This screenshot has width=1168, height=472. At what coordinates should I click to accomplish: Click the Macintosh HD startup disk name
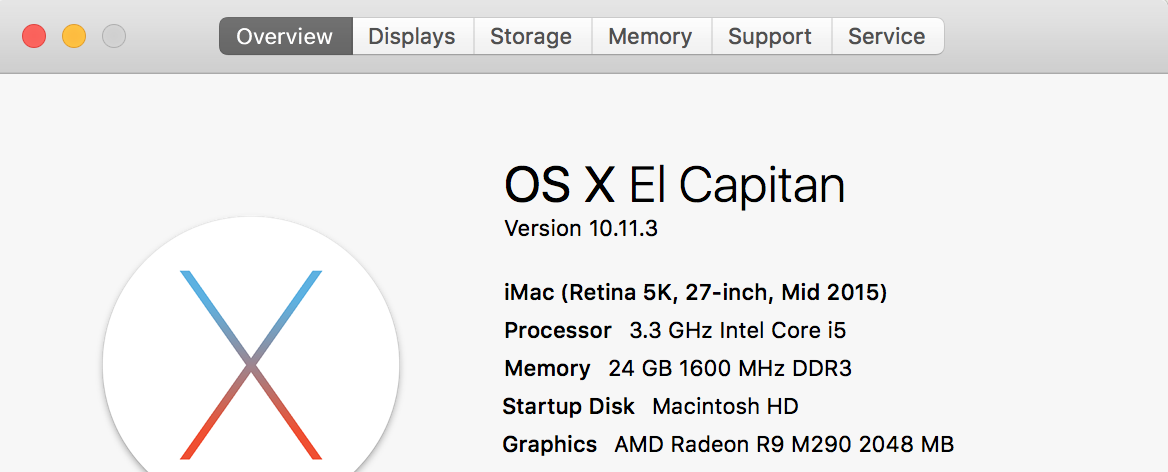725,406
